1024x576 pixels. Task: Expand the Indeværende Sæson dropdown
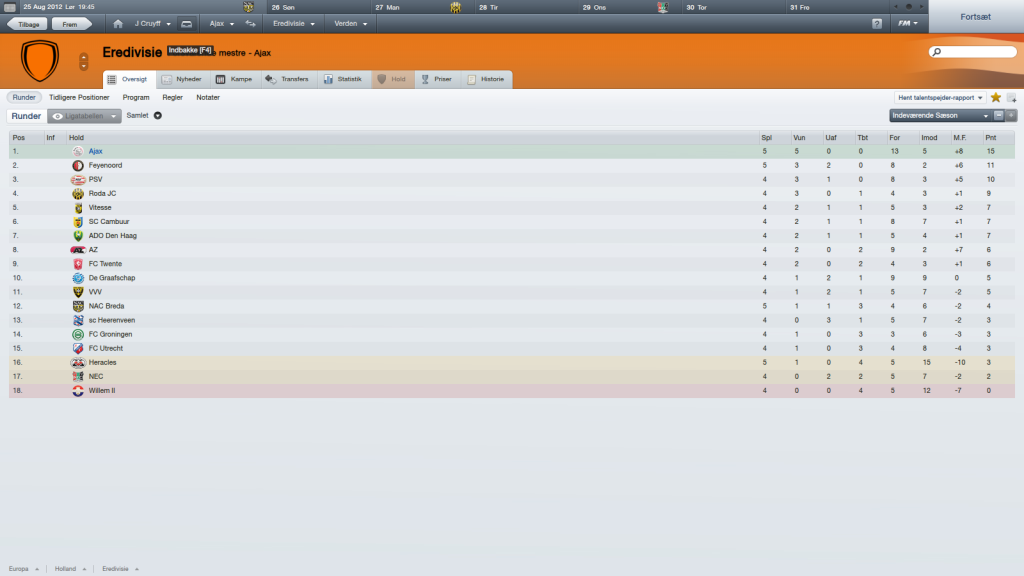coord(940,116)
